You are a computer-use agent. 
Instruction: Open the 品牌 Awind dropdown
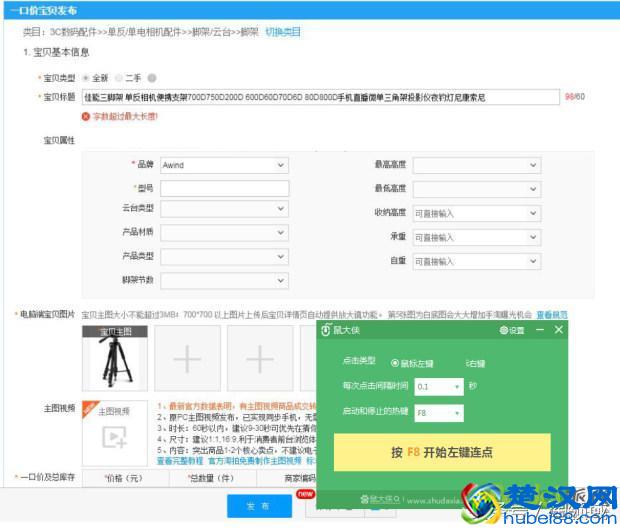(x=224, y=165)
